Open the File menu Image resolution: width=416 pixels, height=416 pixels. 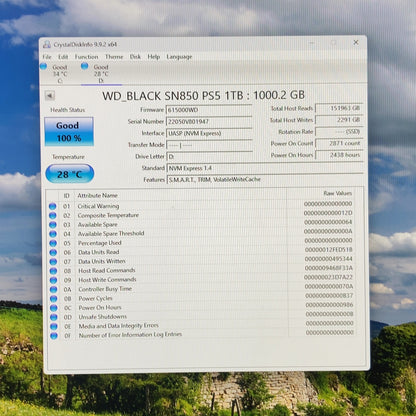click(47, 57)
